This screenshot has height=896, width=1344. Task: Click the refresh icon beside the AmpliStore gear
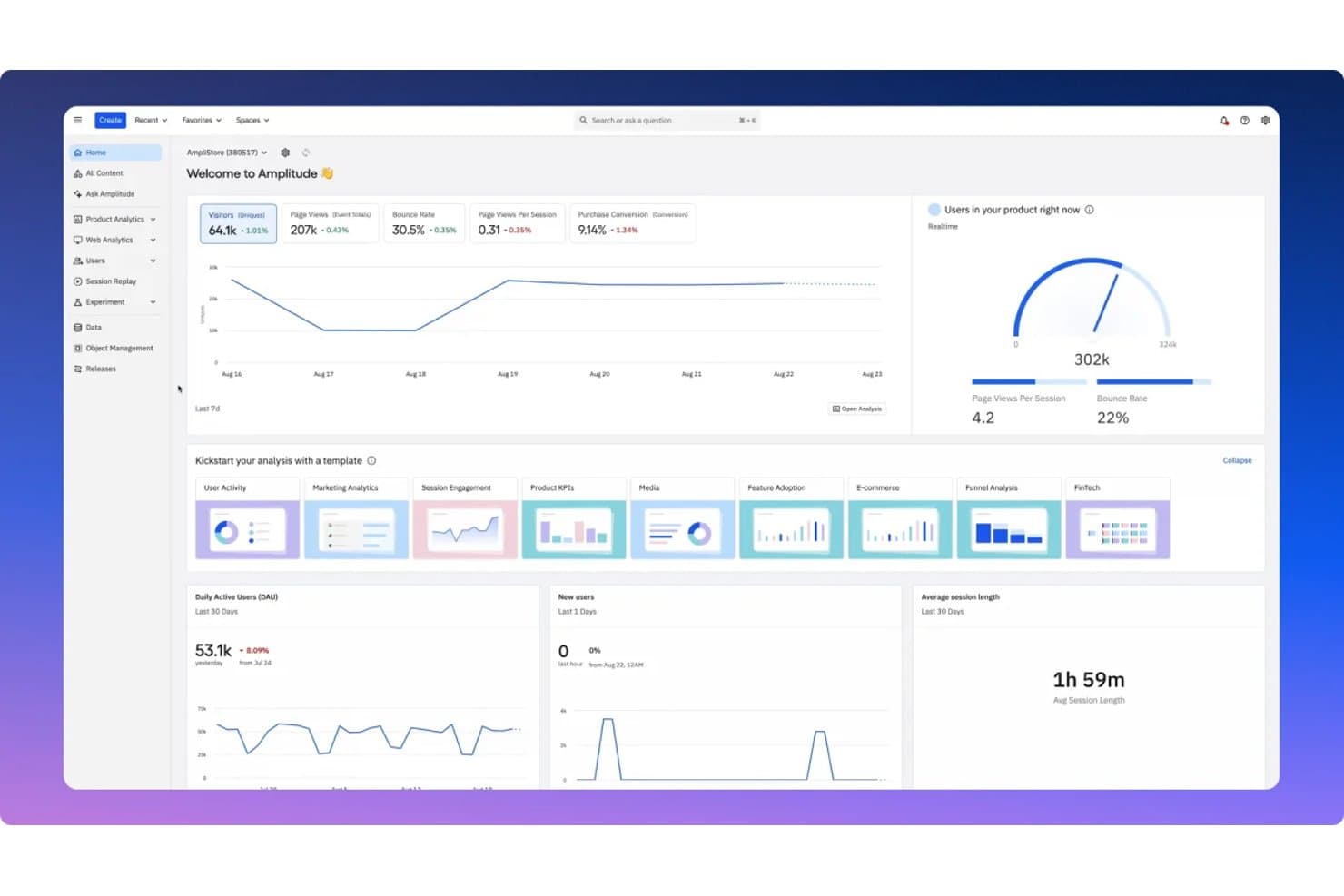306,153
